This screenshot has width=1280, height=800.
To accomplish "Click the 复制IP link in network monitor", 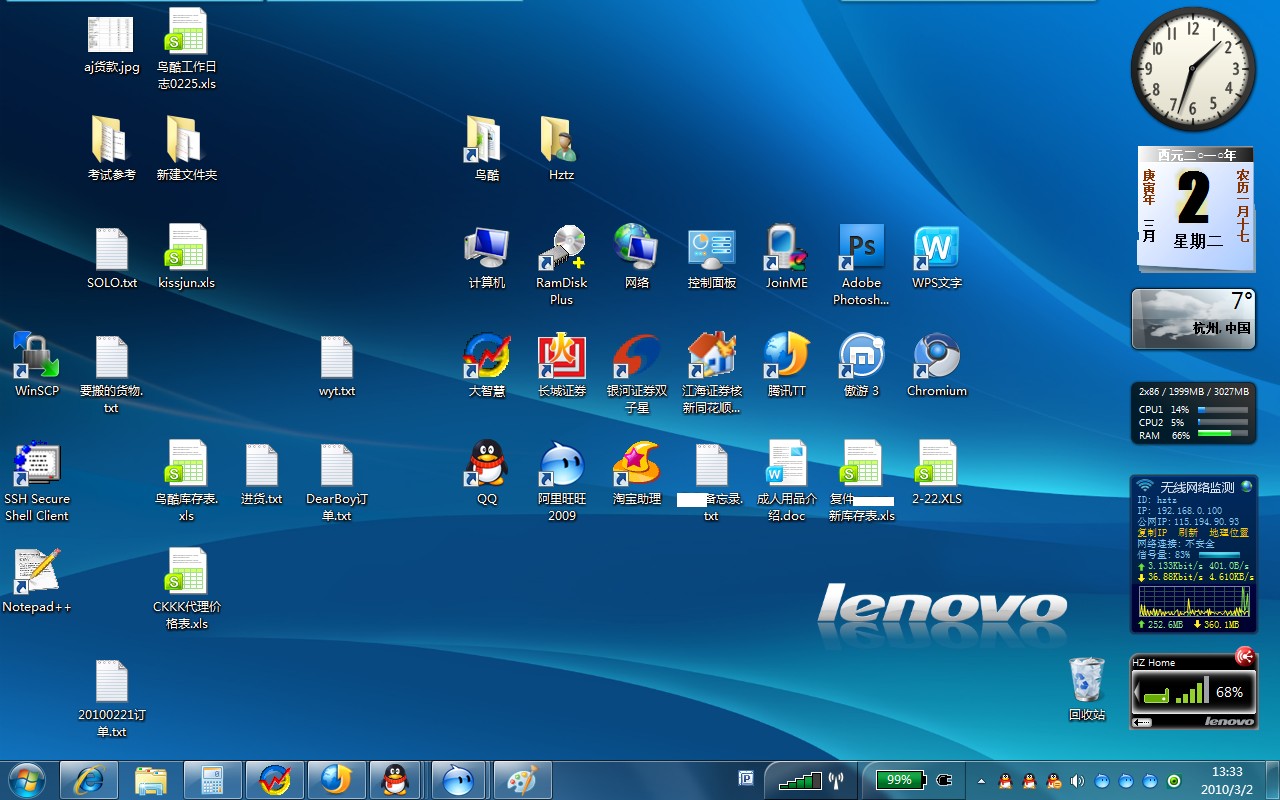I will click(1152, 533).
